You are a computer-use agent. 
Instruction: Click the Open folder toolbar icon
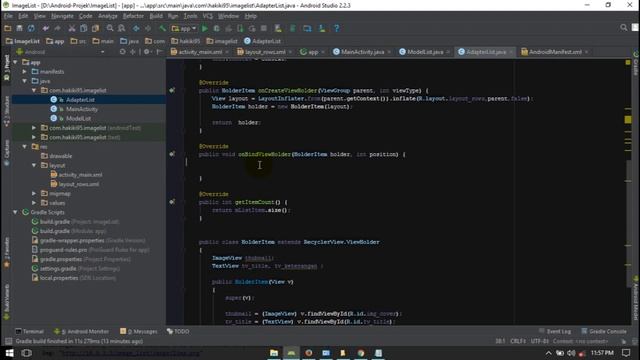8,28
